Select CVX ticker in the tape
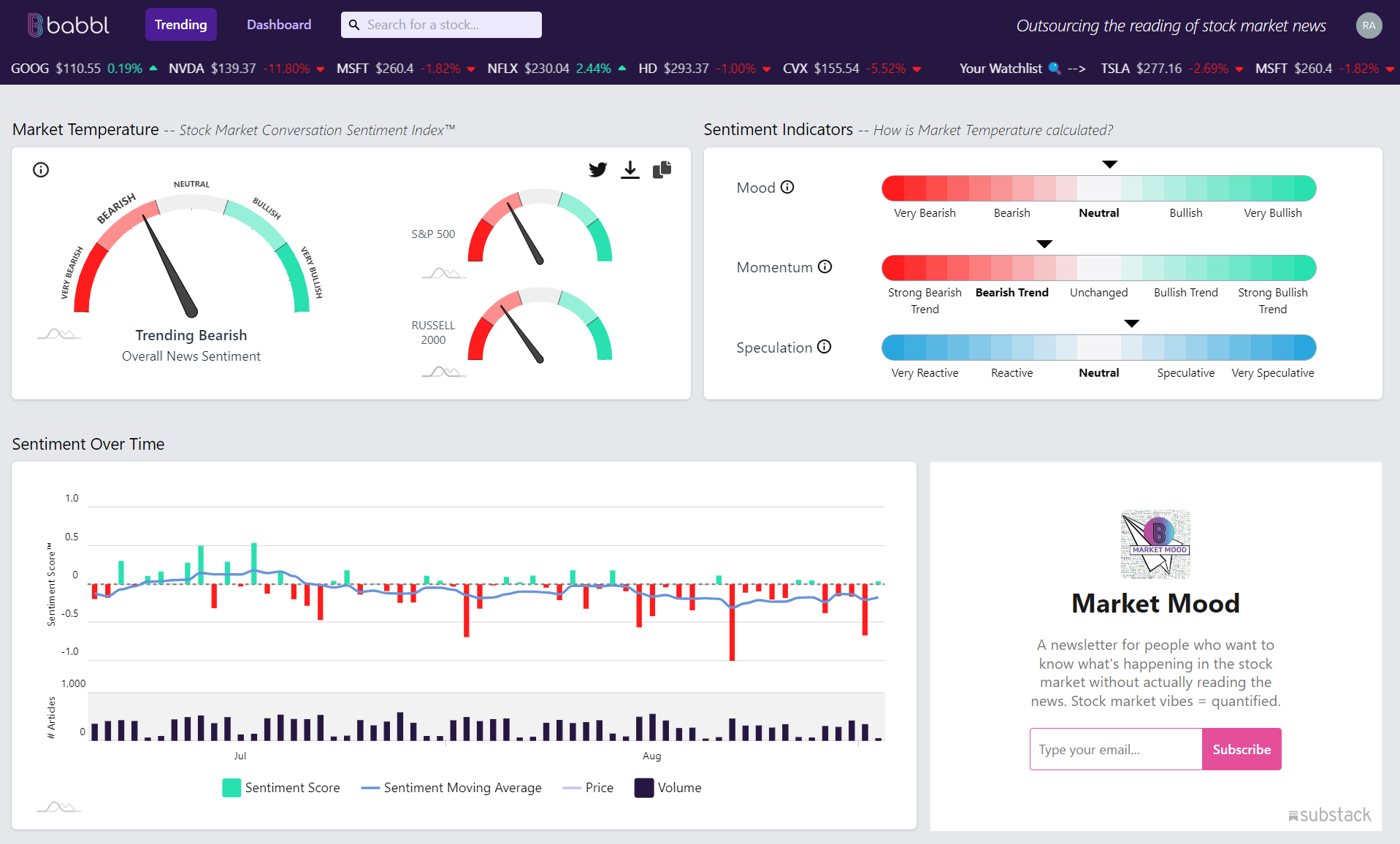Image resolution: width=1400 pixels, height=844 pixels. (x=852, y=69)
